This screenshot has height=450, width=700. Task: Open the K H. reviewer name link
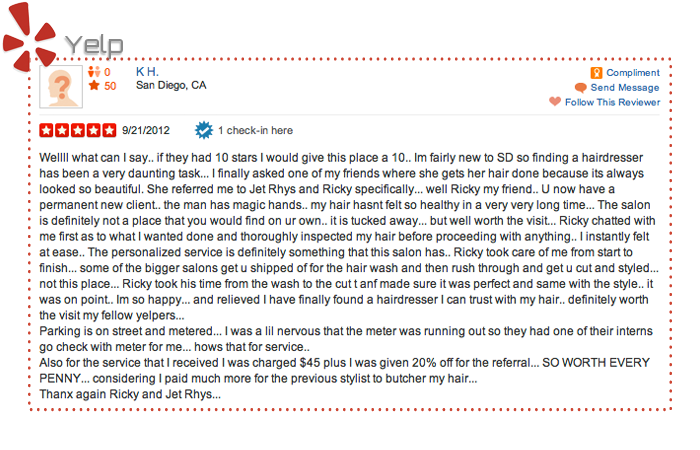[147, 71]
